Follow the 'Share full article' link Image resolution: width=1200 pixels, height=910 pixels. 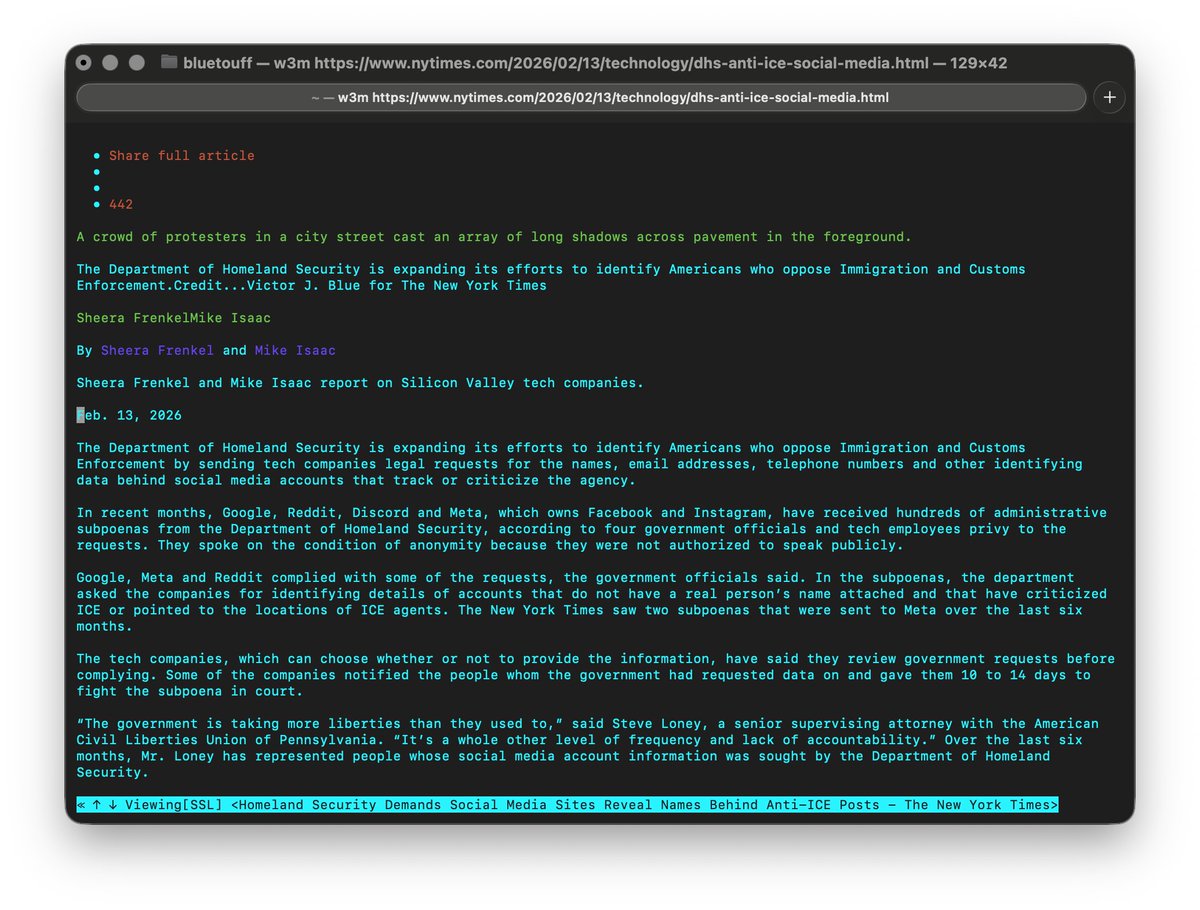[182, 156]
